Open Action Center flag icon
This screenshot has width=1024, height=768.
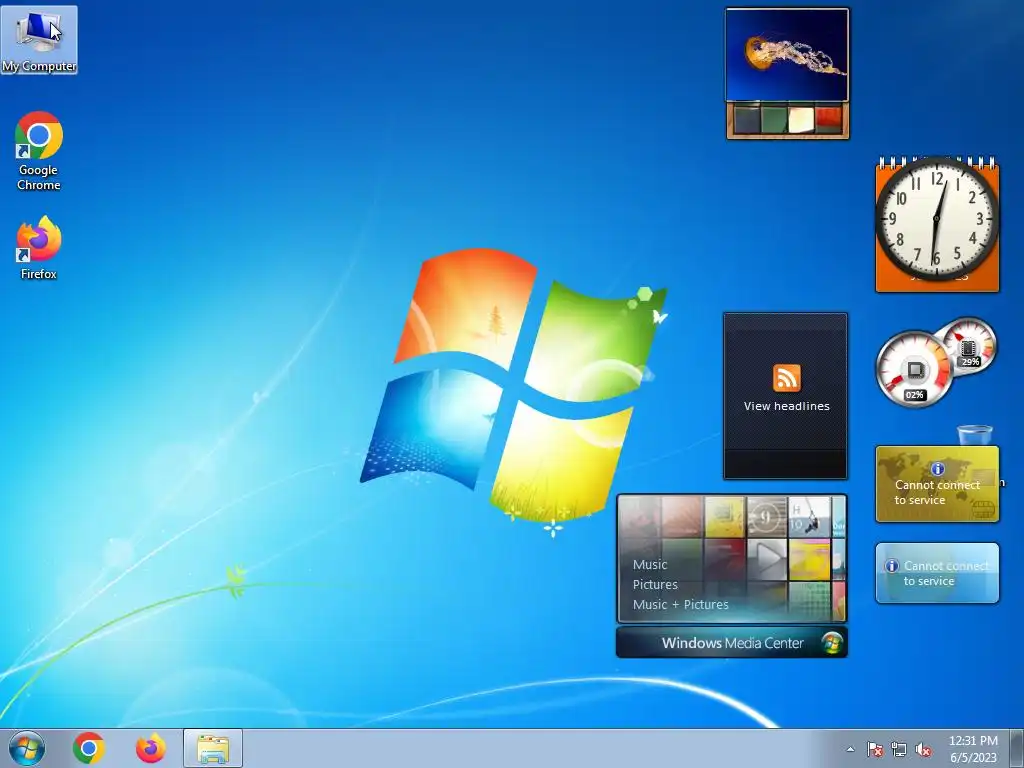click(x=875, y=749)
